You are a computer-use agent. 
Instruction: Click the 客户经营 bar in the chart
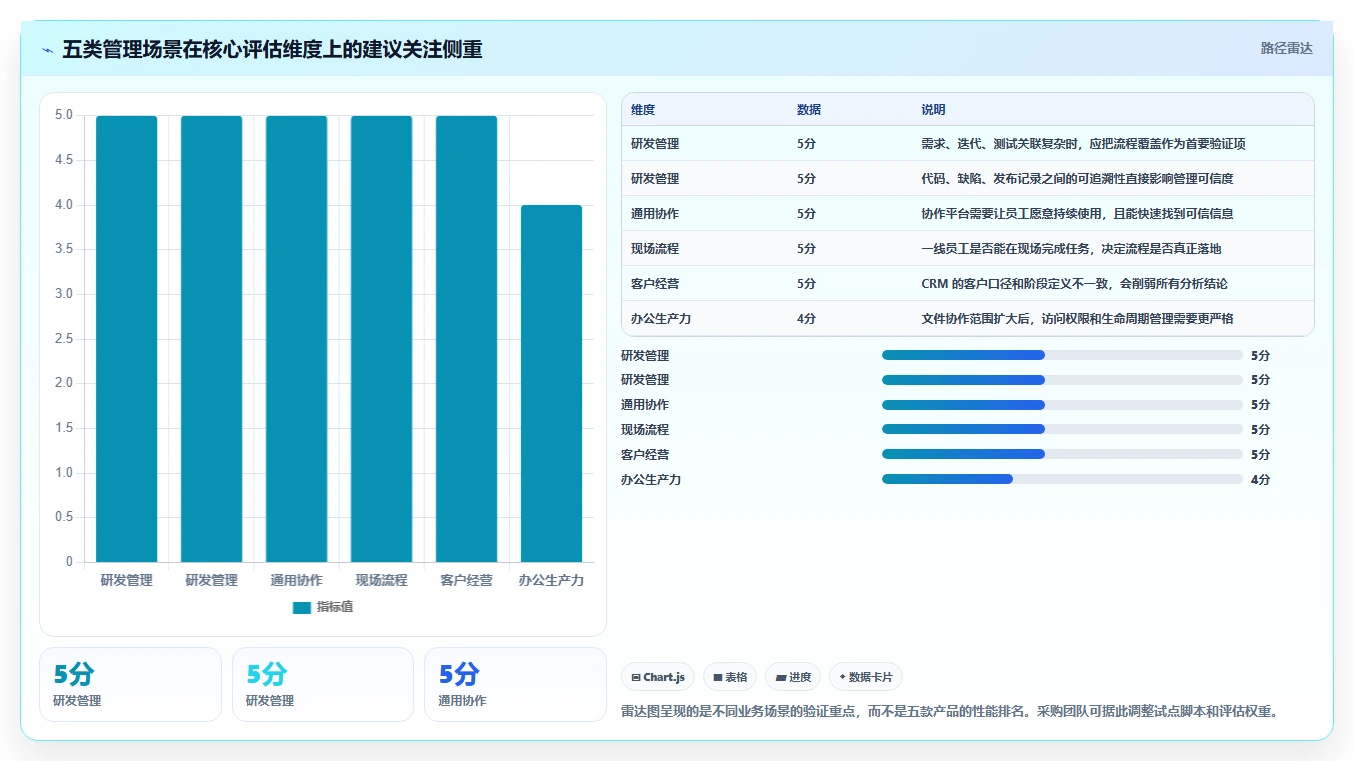pyautogui.click(x=466, y=339)
